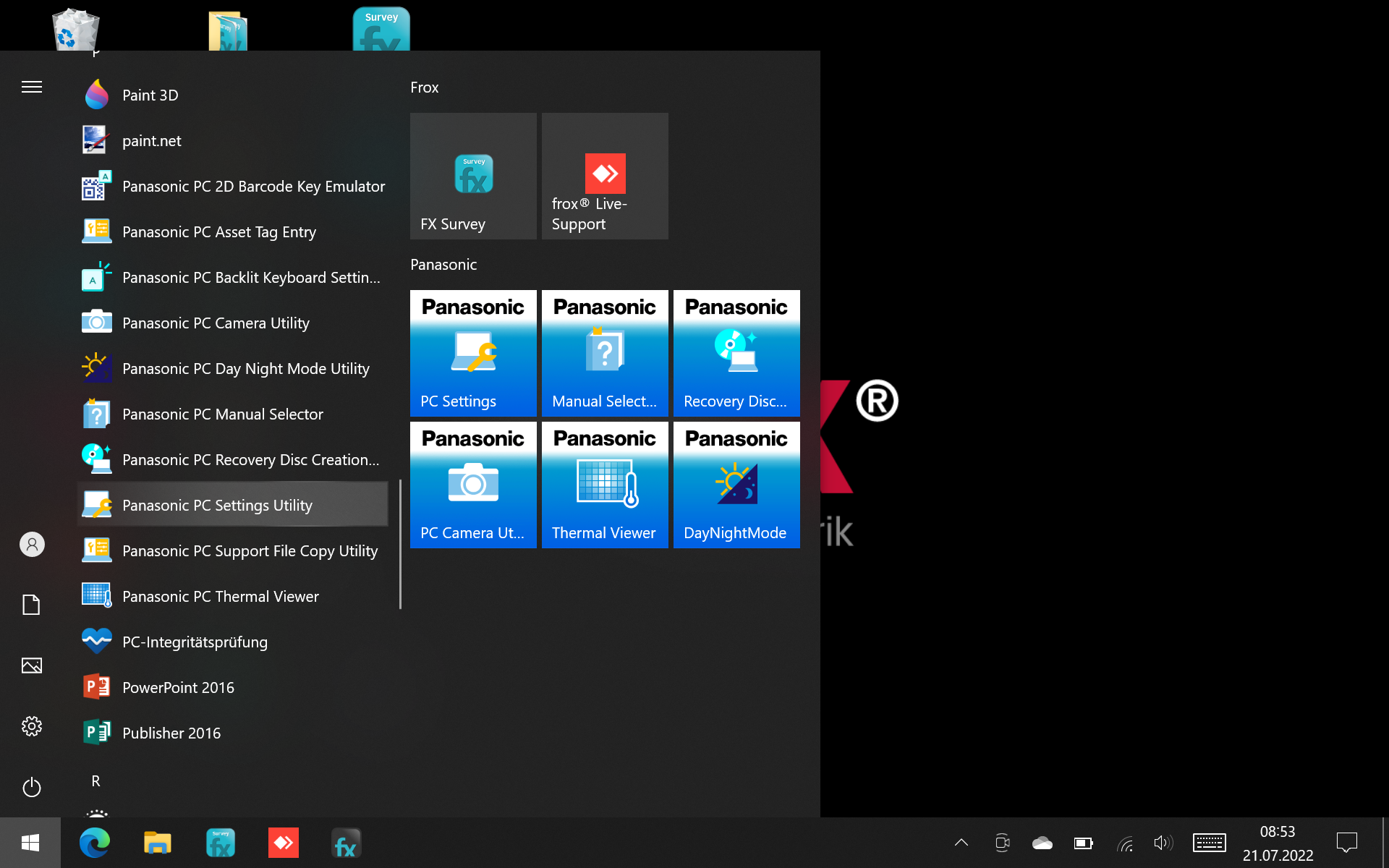Open Settings gear in Start sidebar
Screen dimensions: 1389x868
click(32, 726)
